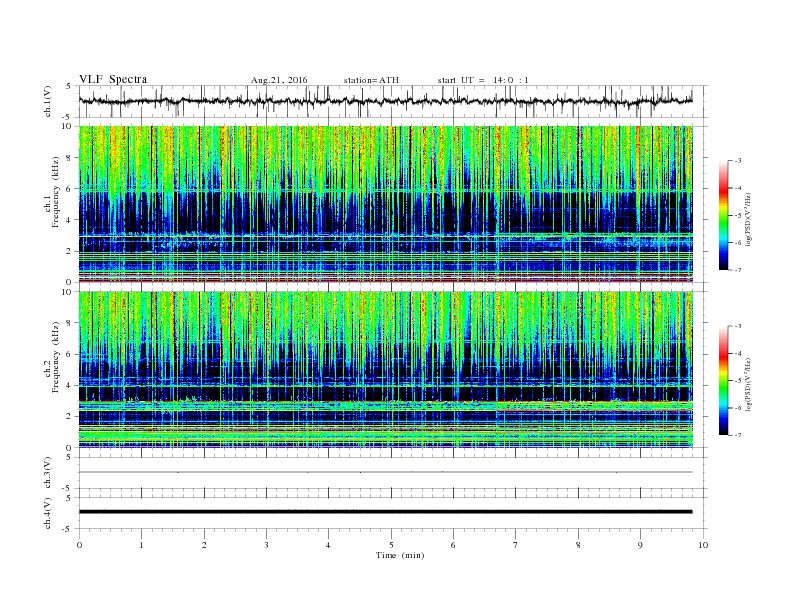792x612 pixels.
Task: Click the "Time (min)" x-axis label
Action: 400,555
